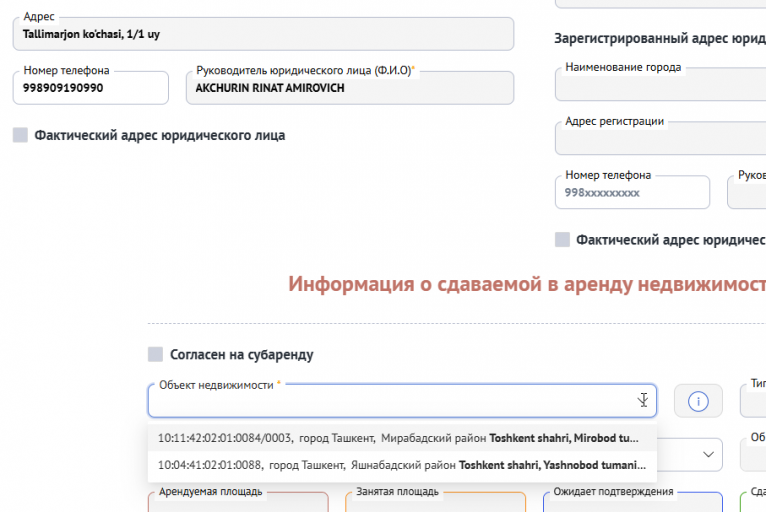Select property 10:11:42:02:01:0084/0003 Мирабадский район
Viewport: 766px width, 512px height.
pos(400,437)
